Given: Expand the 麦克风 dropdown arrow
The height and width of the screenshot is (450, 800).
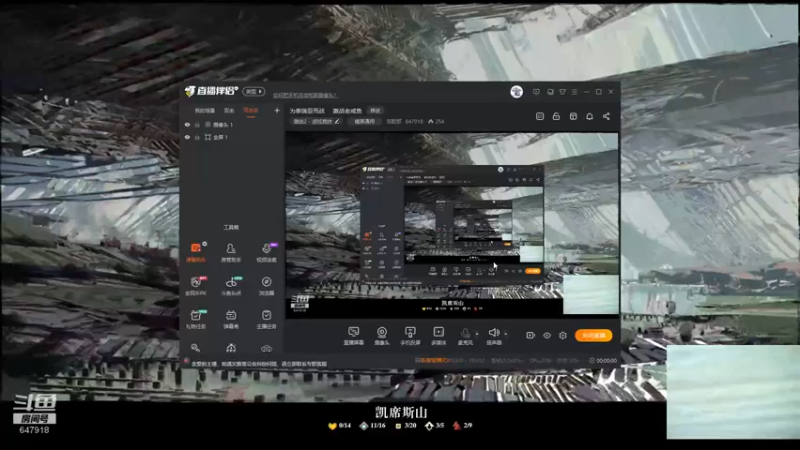Looking at the screenshot, I should [x=477, y=334].
